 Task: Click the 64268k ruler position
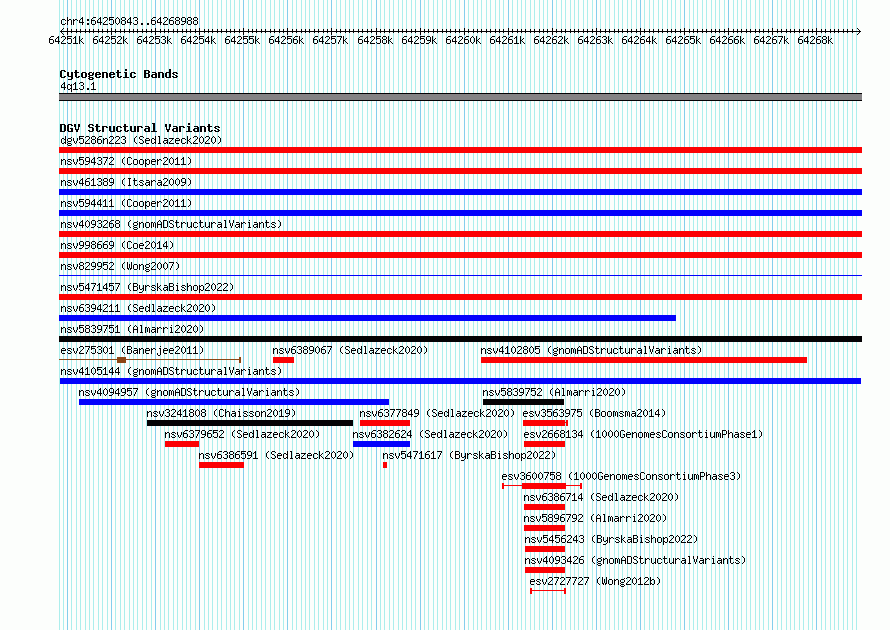click(815, 40)
